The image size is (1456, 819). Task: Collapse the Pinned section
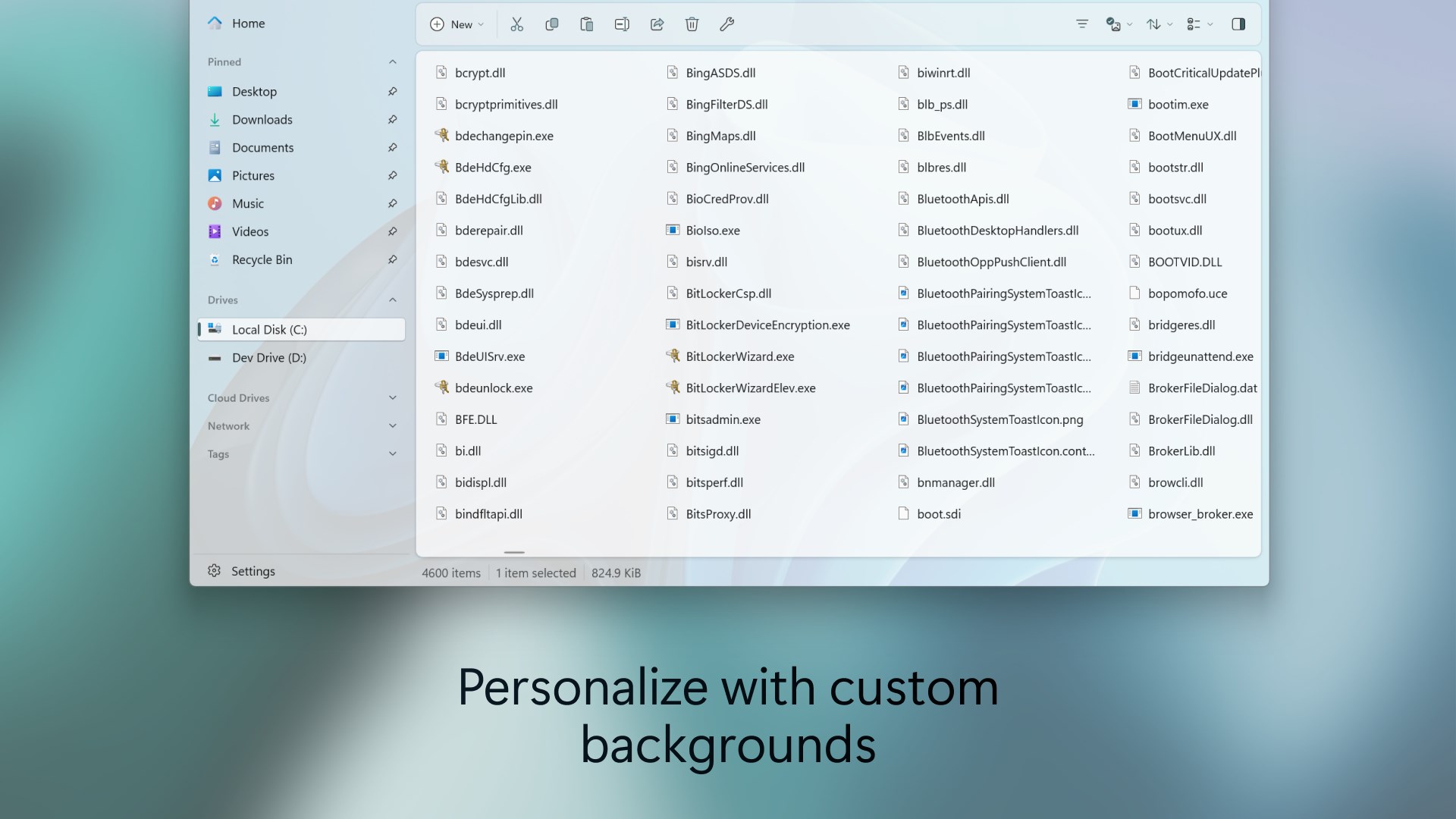[392, 61]
